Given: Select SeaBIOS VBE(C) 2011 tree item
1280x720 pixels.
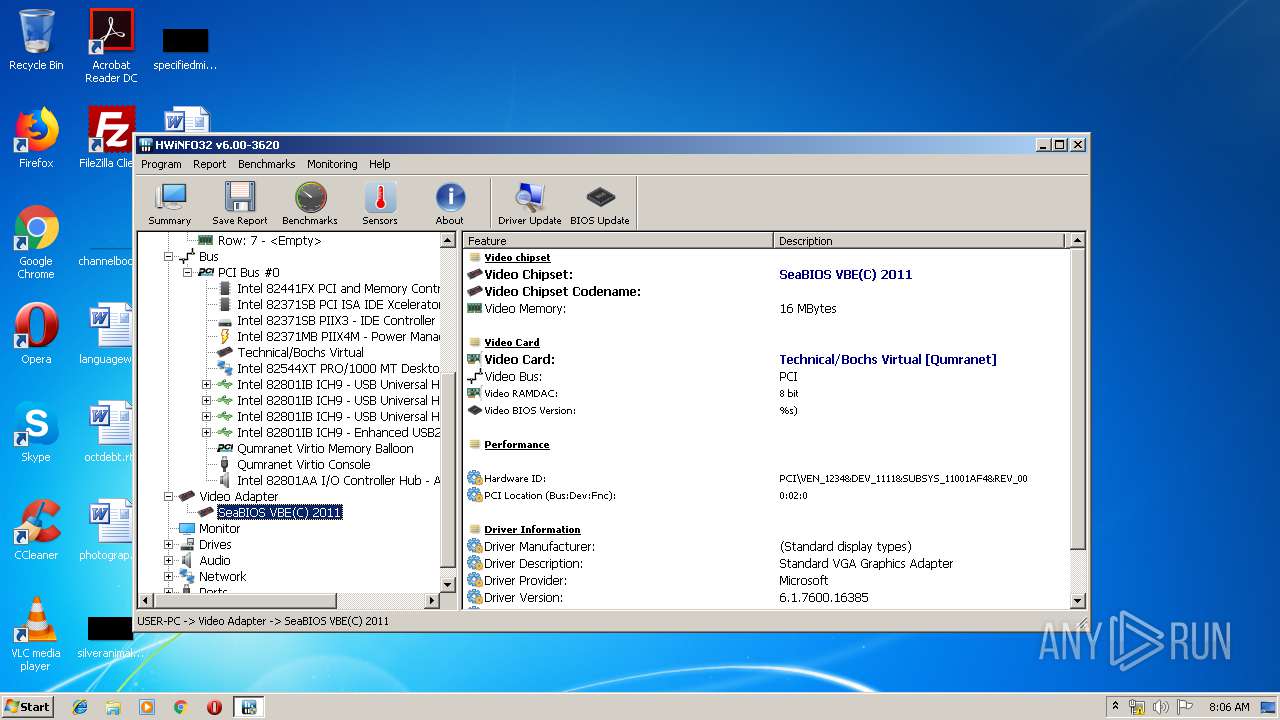Looking at the screenshot, I should click(x=279, y=513).
